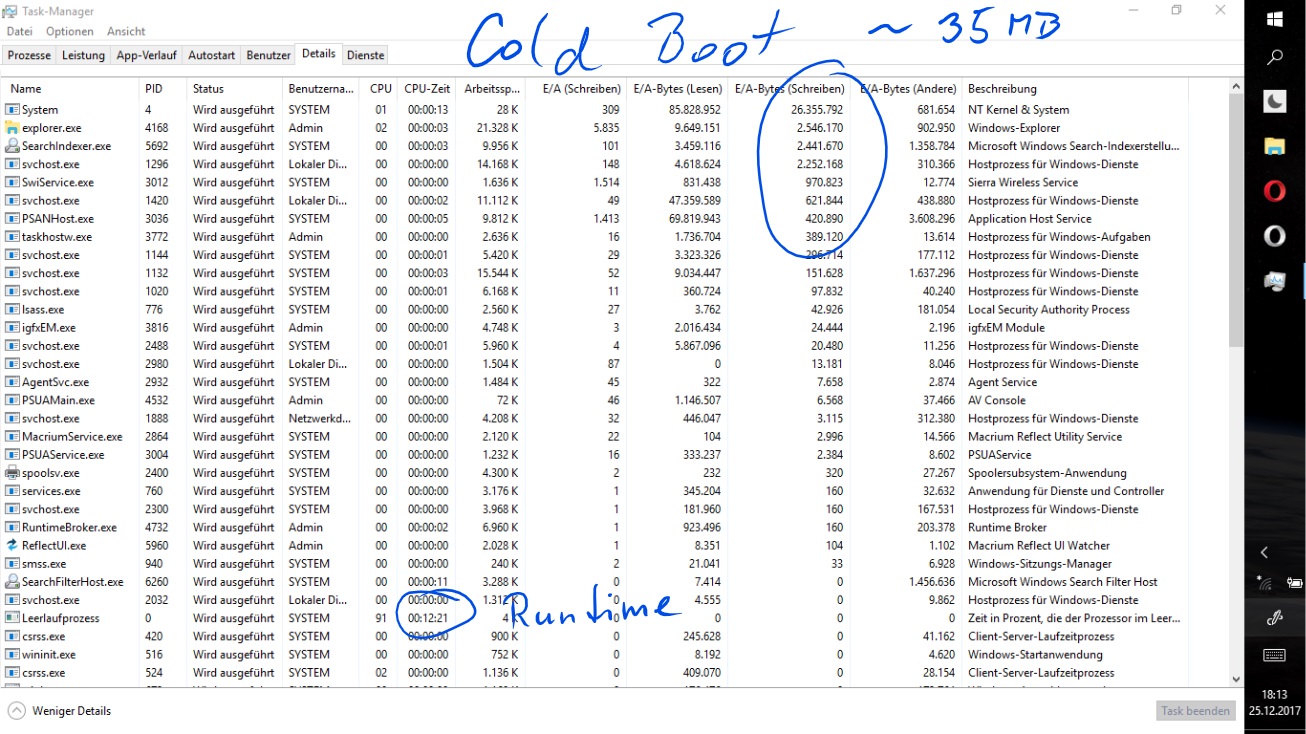This screenshot has width=1306, height=734.
Task: Sort by the CPU-Zeit column header
Action: point(426,89)
